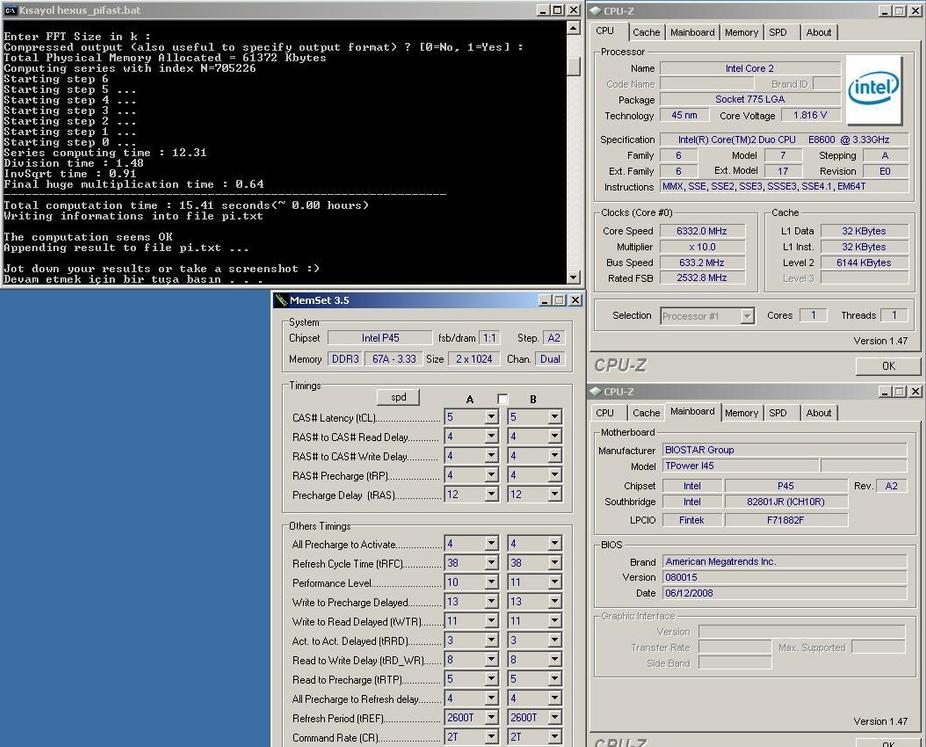Viewport: 926px width, 747px height.
Task: Open RAS# Precharge (tRP) channel A dropdown
Action: coord(491,475)
